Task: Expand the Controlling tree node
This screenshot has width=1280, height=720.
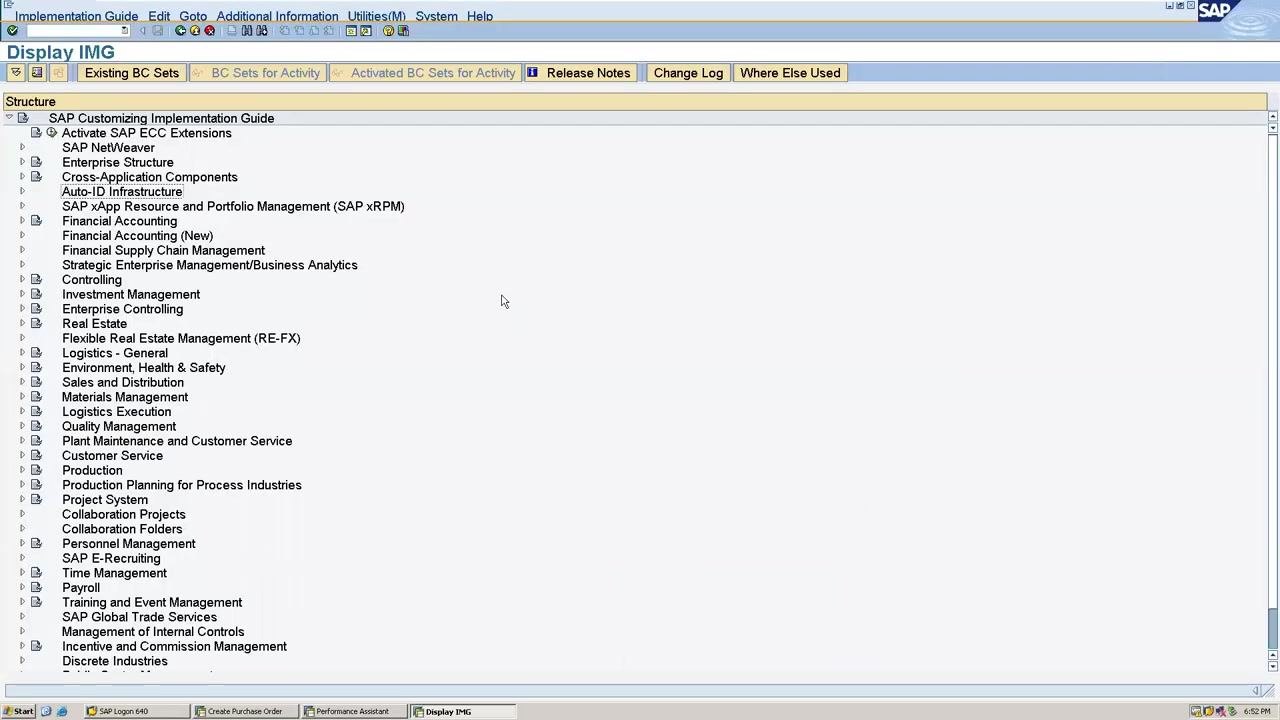Action: click(22, 280)
